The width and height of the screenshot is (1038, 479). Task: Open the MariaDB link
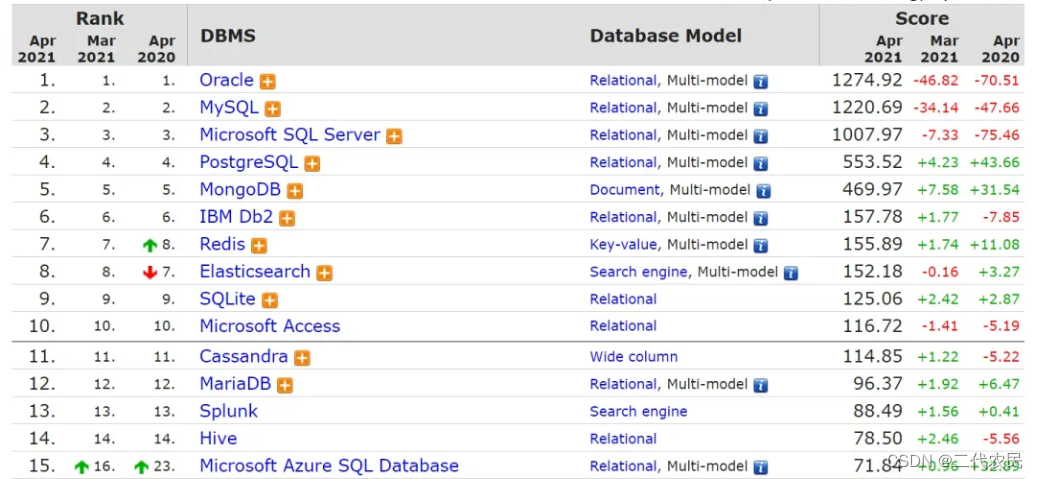236,383
